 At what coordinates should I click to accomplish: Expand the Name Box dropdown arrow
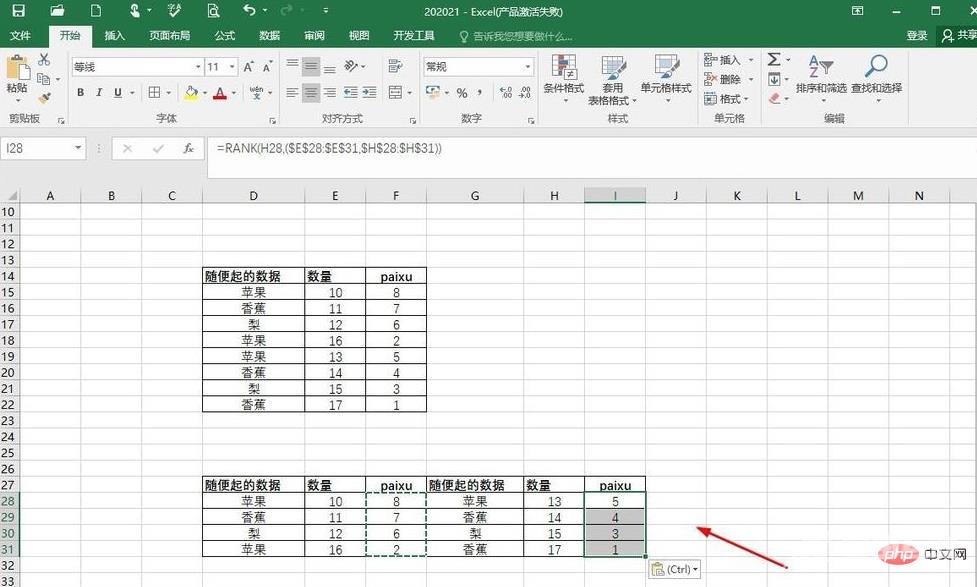pos(78,148)
